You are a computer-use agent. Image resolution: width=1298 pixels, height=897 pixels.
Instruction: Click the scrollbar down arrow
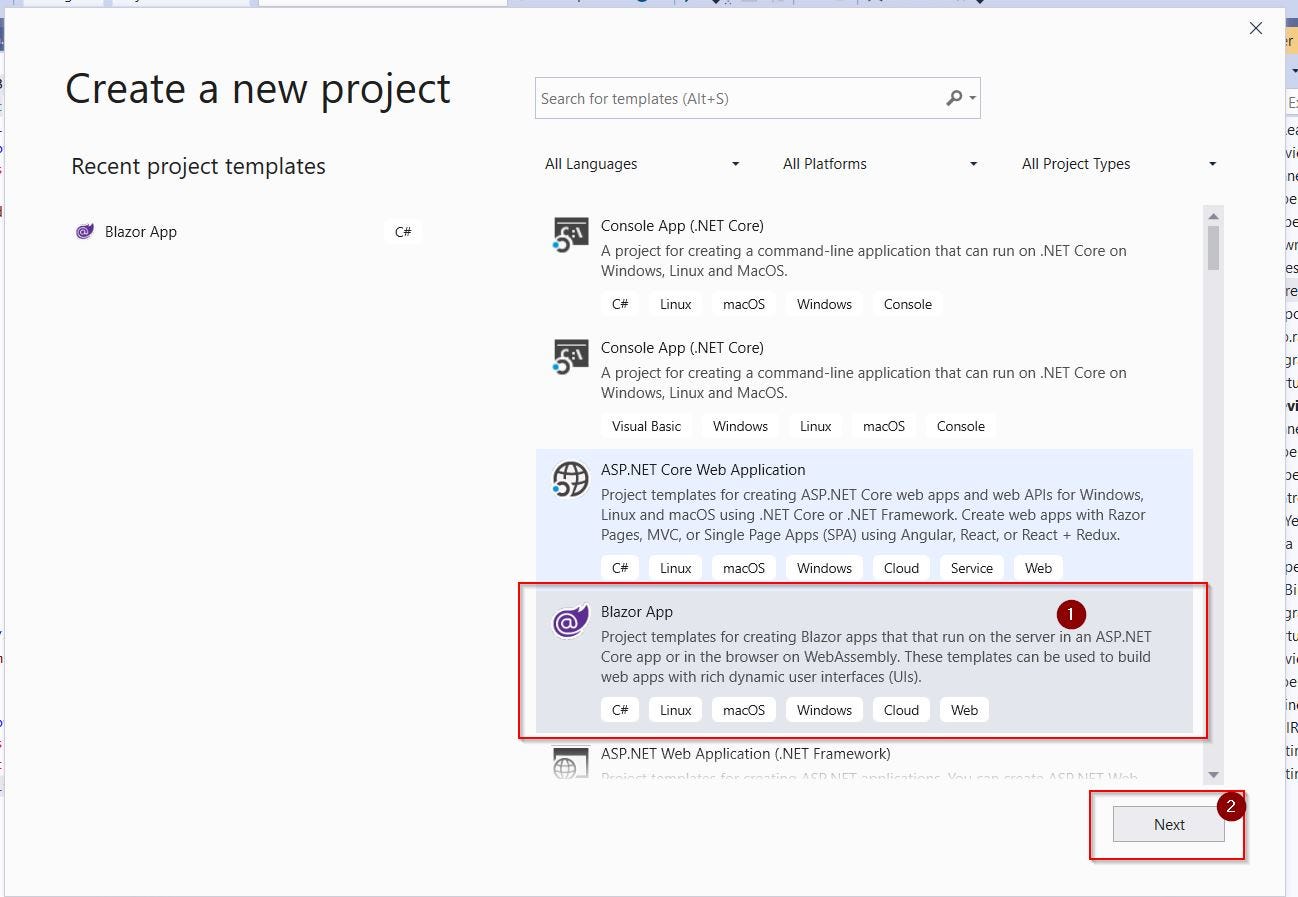pos(1213,772)
